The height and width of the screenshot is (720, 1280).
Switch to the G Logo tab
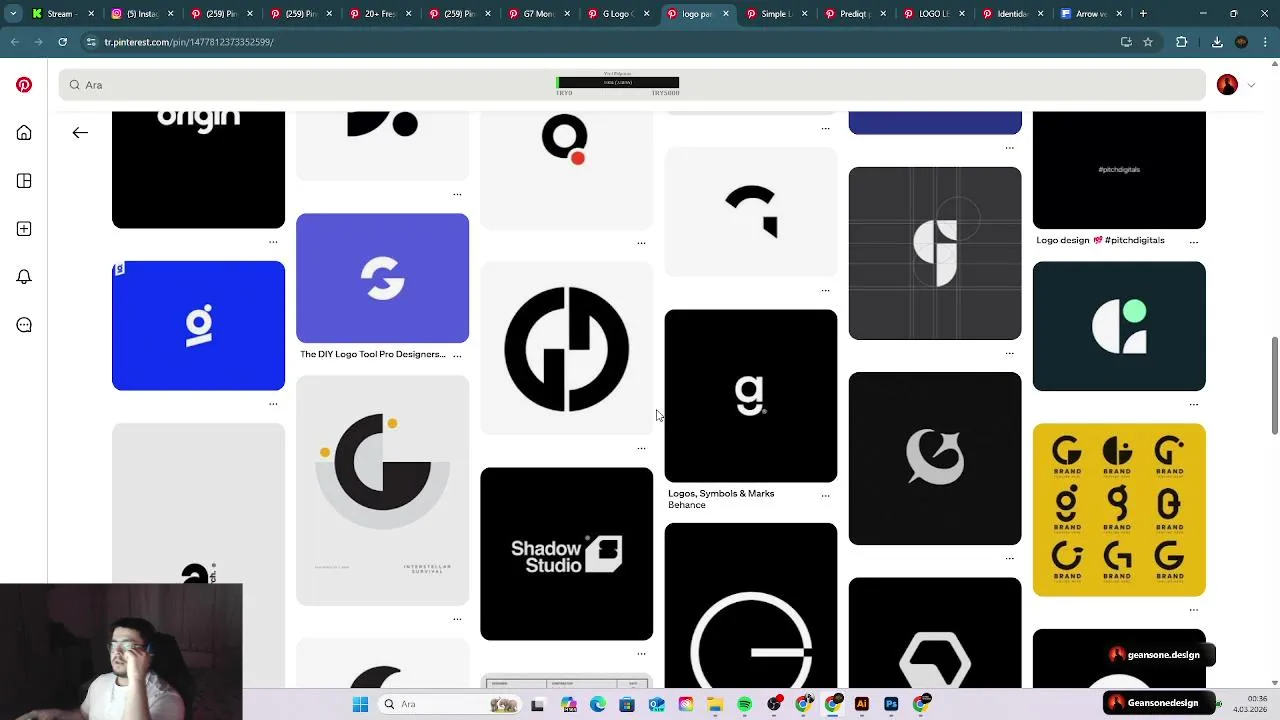pos(619,14)
